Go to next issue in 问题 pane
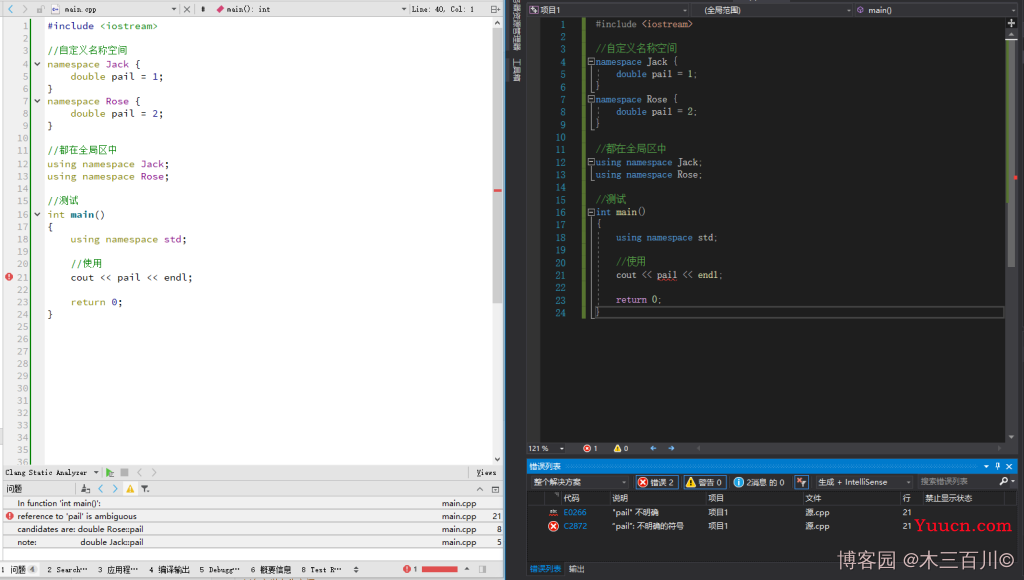 tap(115, 489)
